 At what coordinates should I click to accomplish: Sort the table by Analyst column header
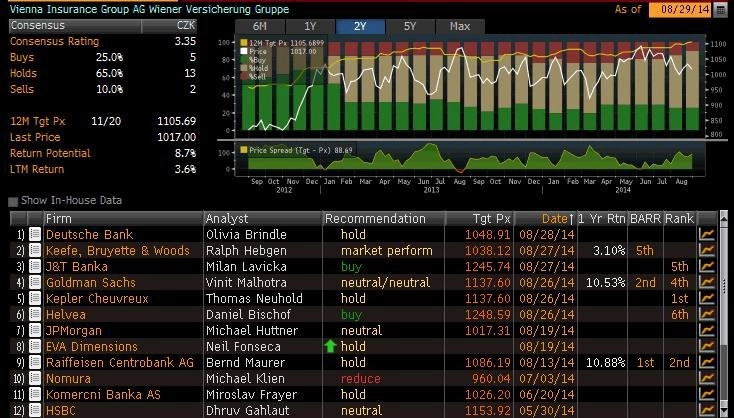(x=263, y=219)
